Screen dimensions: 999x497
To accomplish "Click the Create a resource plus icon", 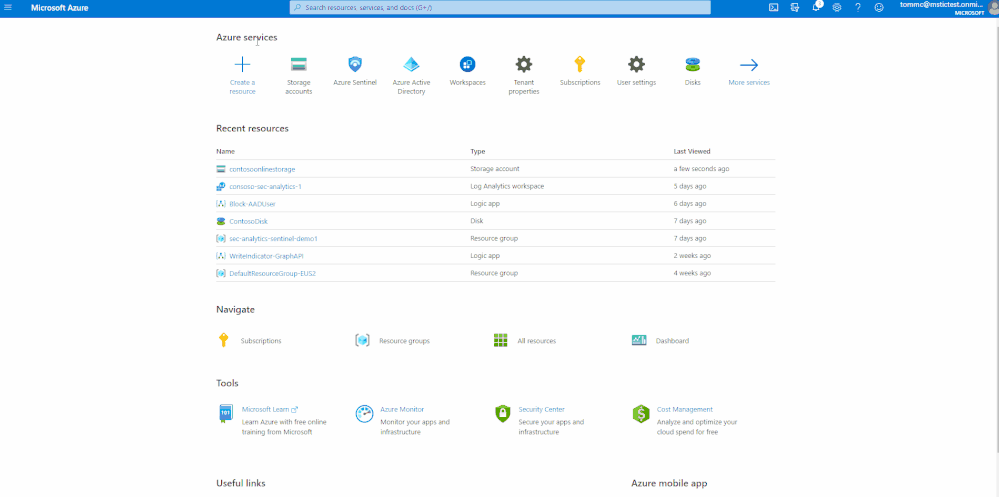I will [243, 64].
